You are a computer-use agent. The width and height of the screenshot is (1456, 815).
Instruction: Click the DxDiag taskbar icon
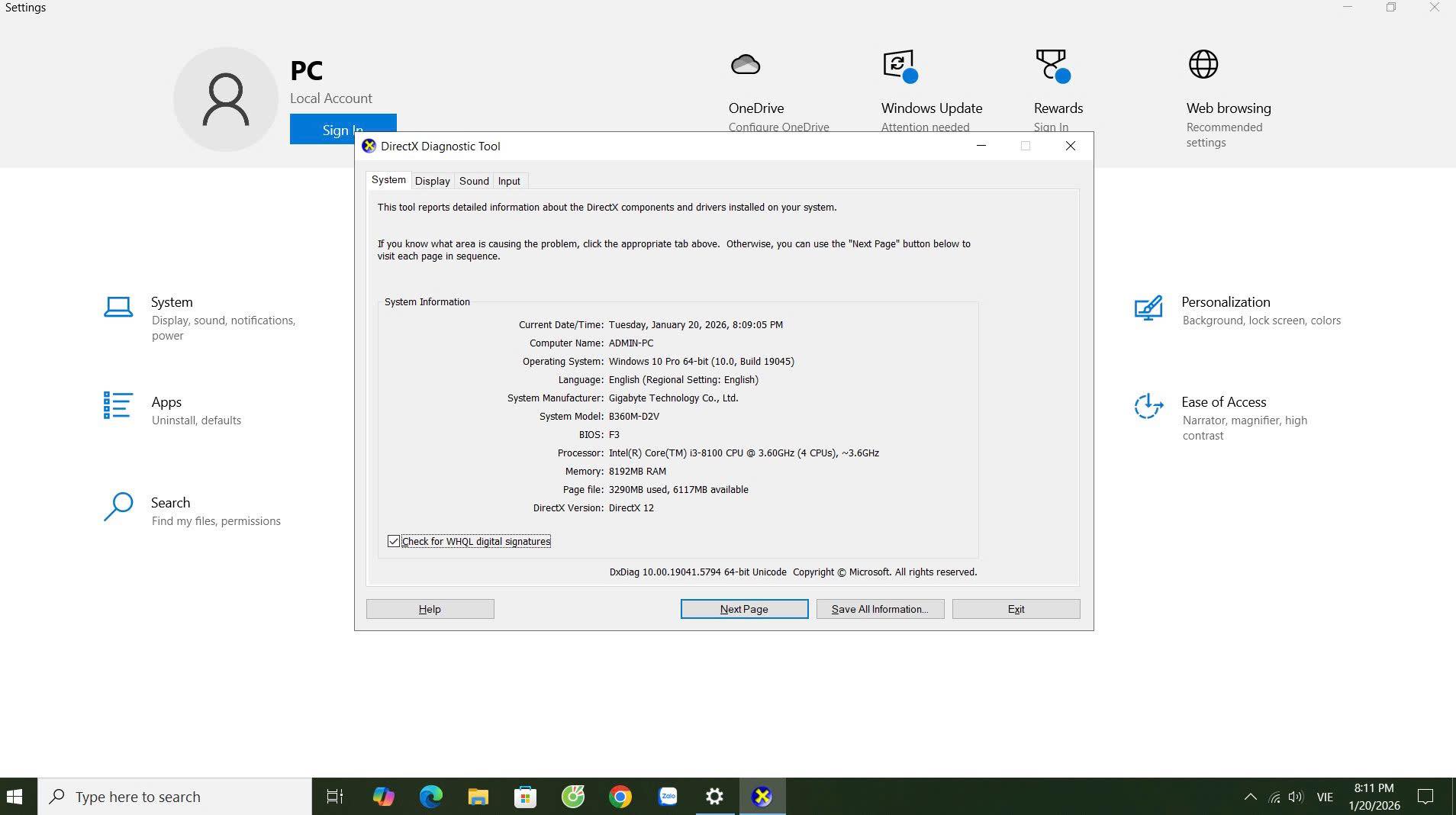point(762,797)
